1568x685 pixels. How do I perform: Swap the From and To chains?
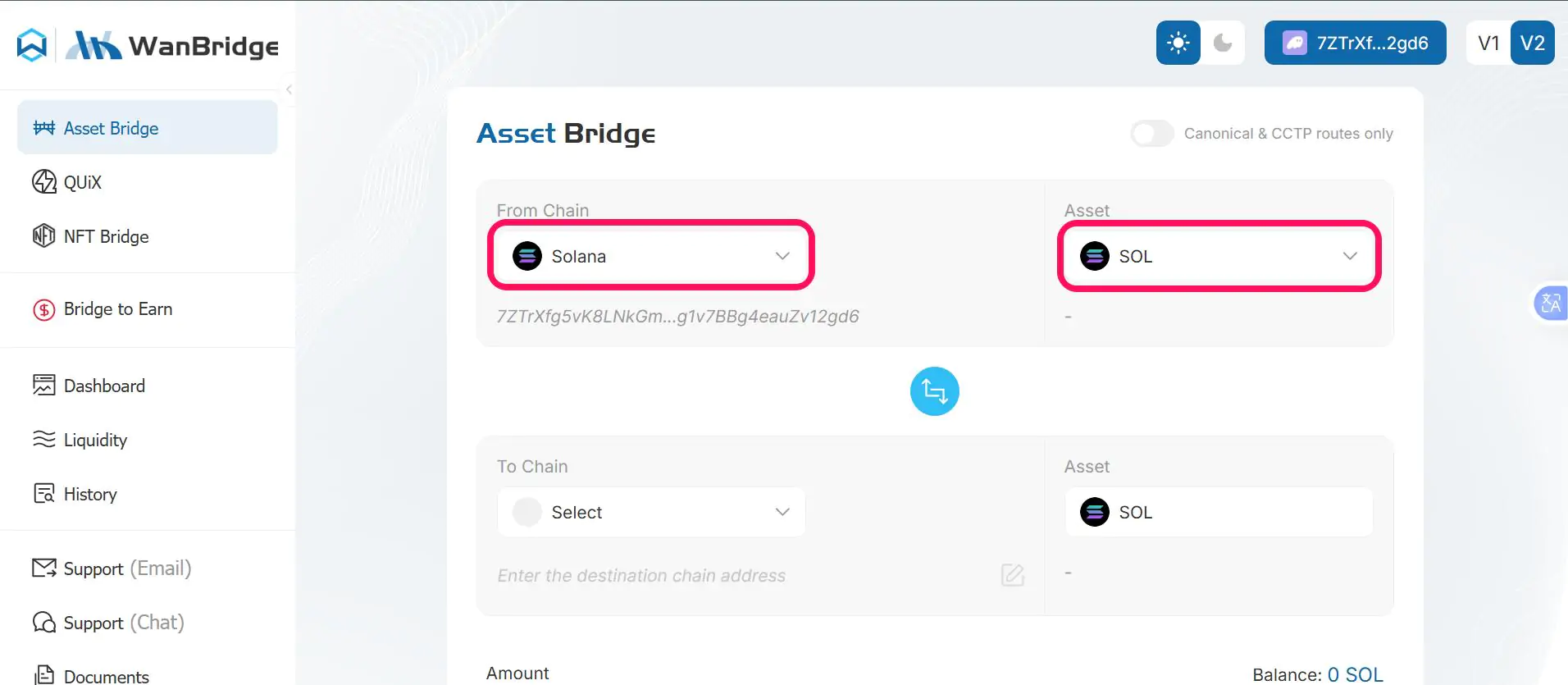[934, 391]
